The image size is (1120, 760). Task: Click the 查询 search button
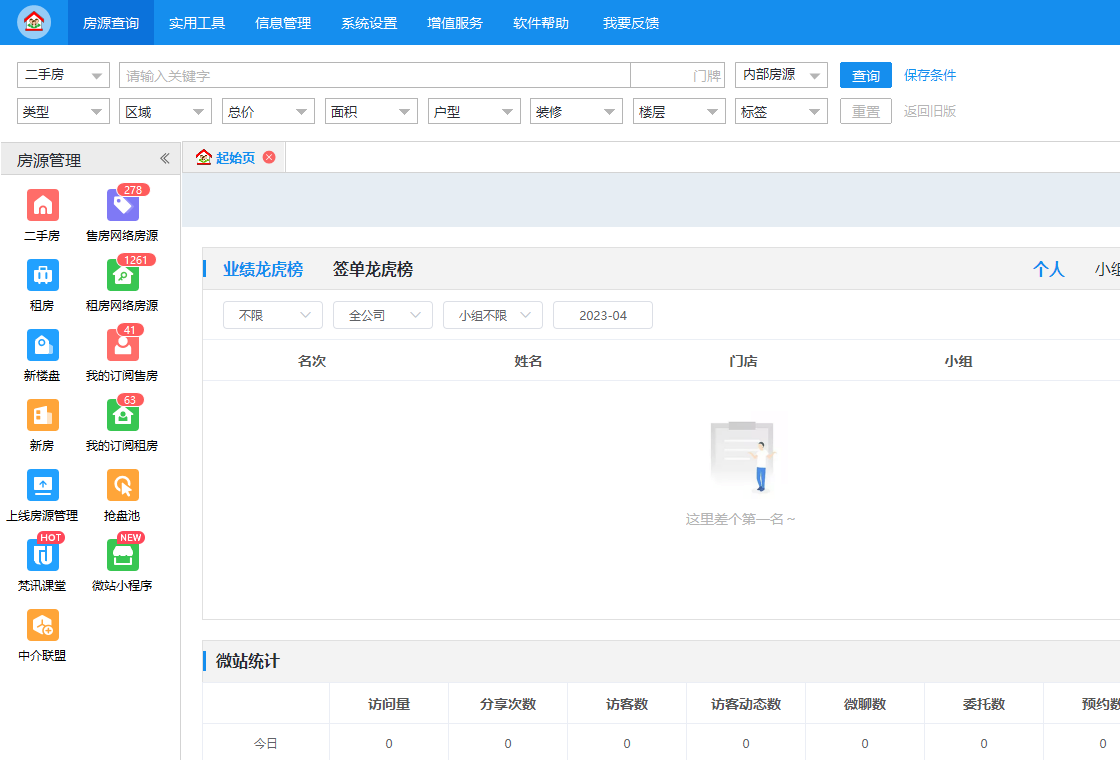[x=866, y=76]
